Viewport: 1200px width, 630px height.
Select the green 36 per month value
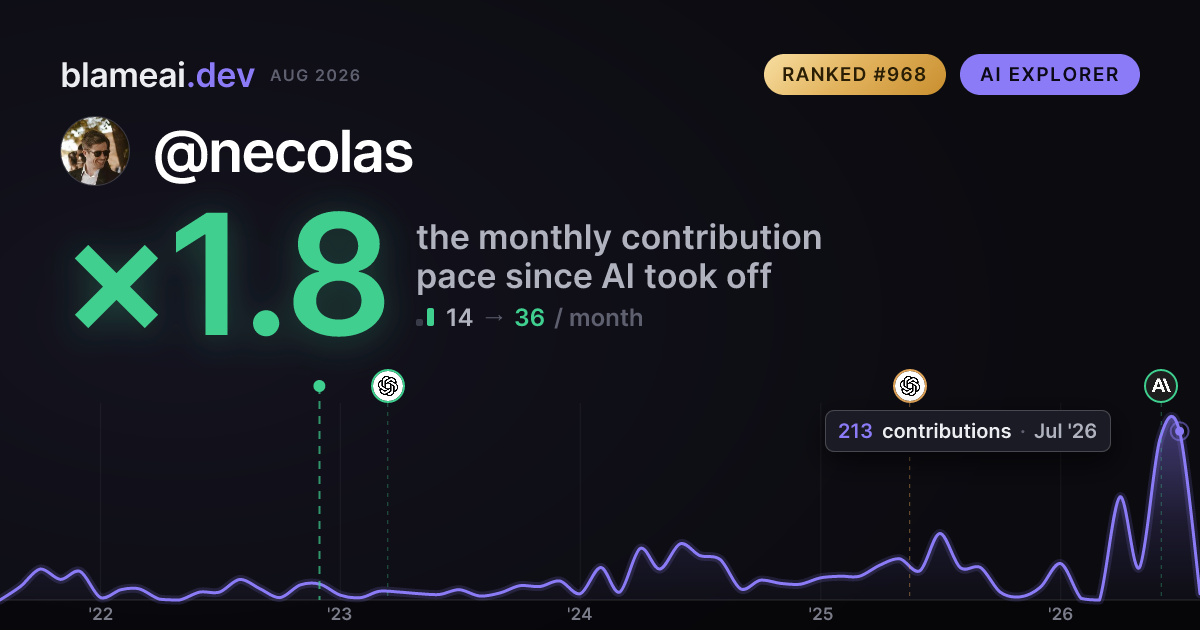pos(529,318)
